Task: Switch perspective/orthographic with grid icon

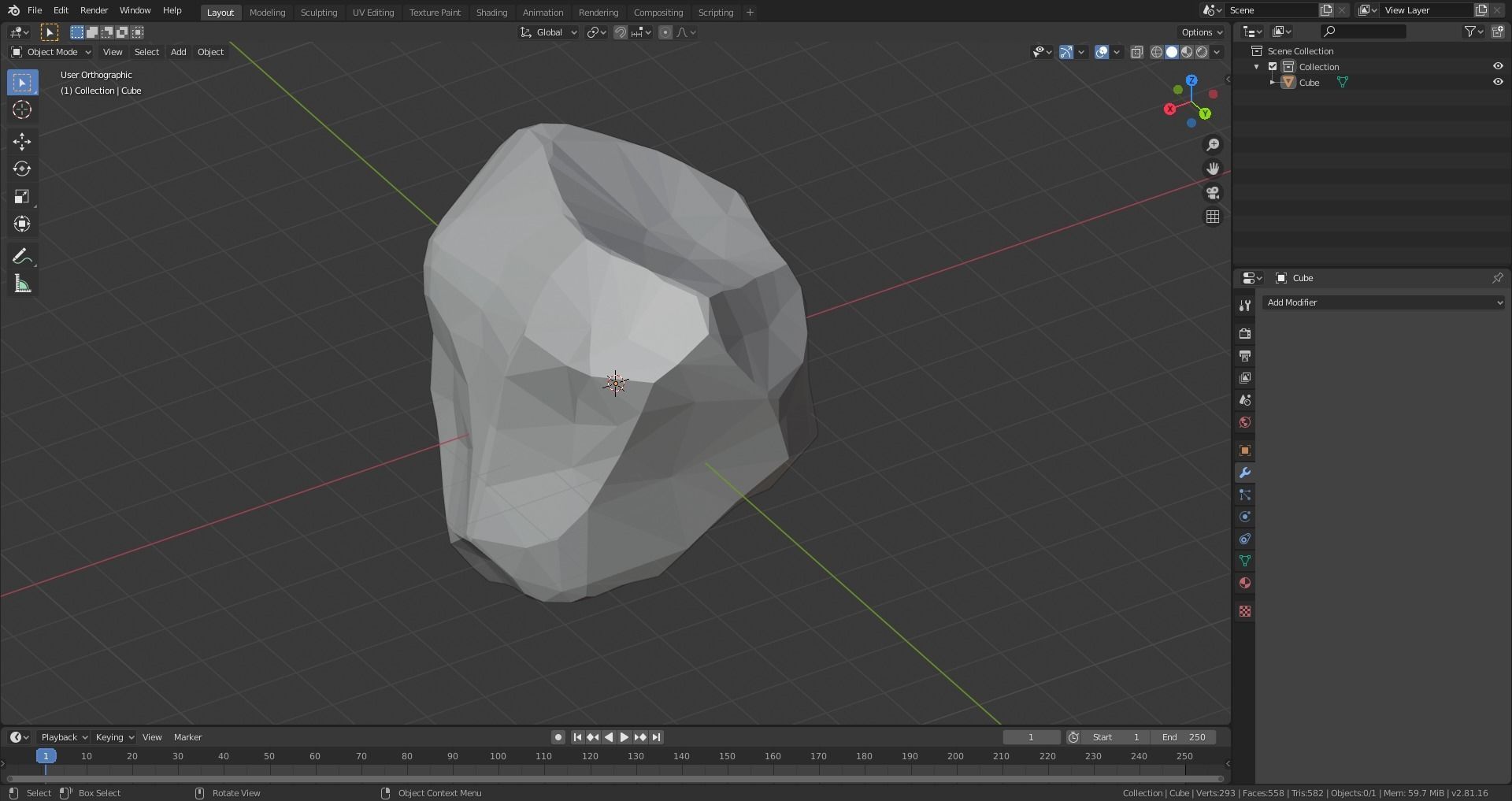Action: tap(1213, 217)
